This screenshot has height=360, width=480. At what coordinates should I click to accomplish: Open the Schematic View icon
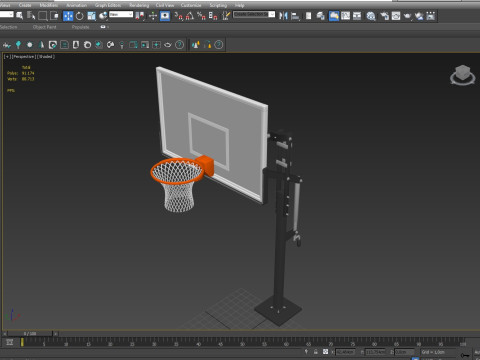click(x=357, y=16)
